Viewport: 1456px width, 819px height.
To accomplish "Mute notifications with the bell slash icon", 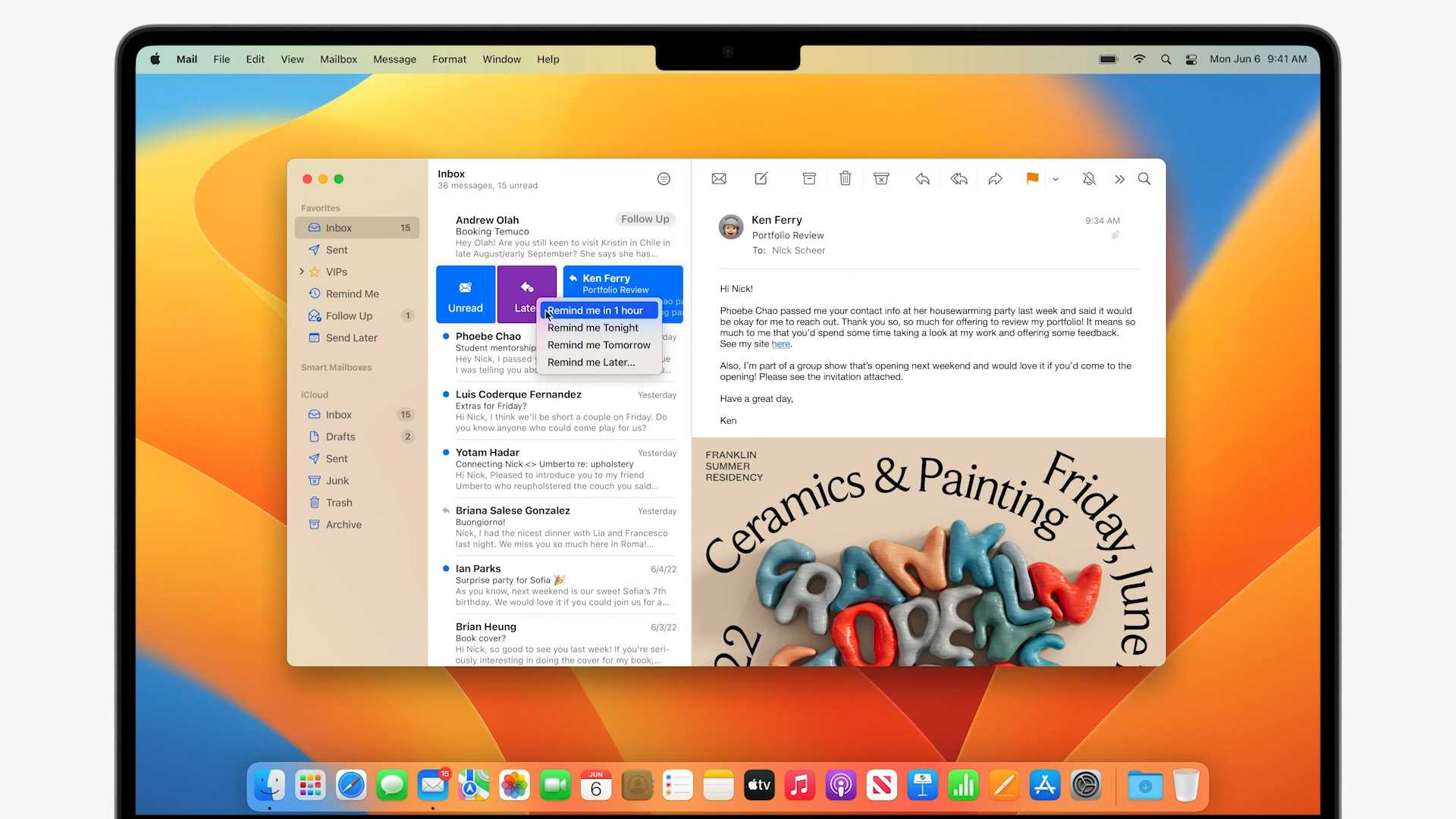I will pyautogui.click(x=1089, y=179).
